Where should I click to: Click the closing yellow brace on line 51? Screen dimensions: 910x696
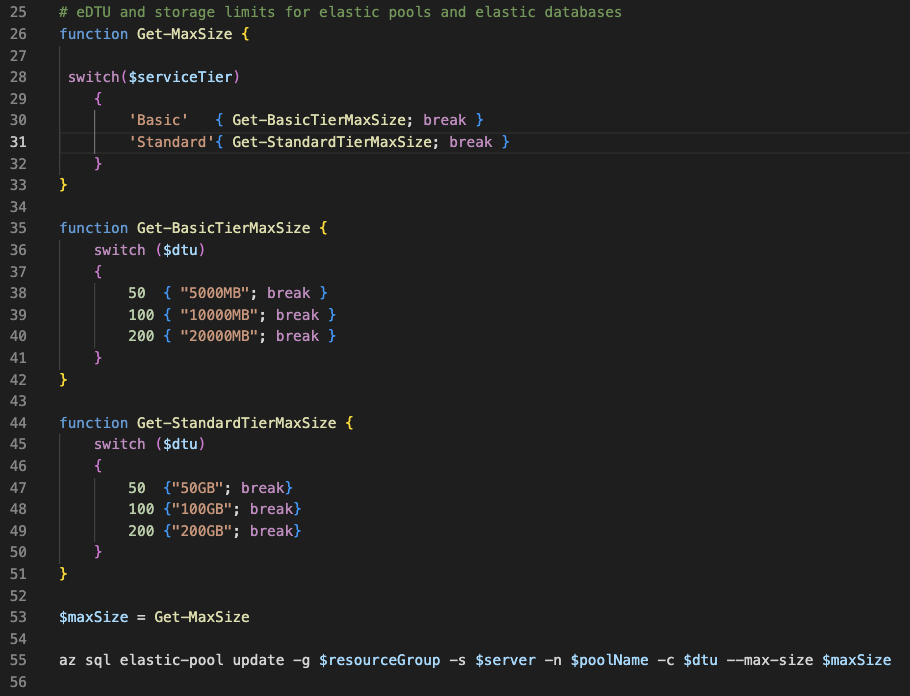point(63,574)
